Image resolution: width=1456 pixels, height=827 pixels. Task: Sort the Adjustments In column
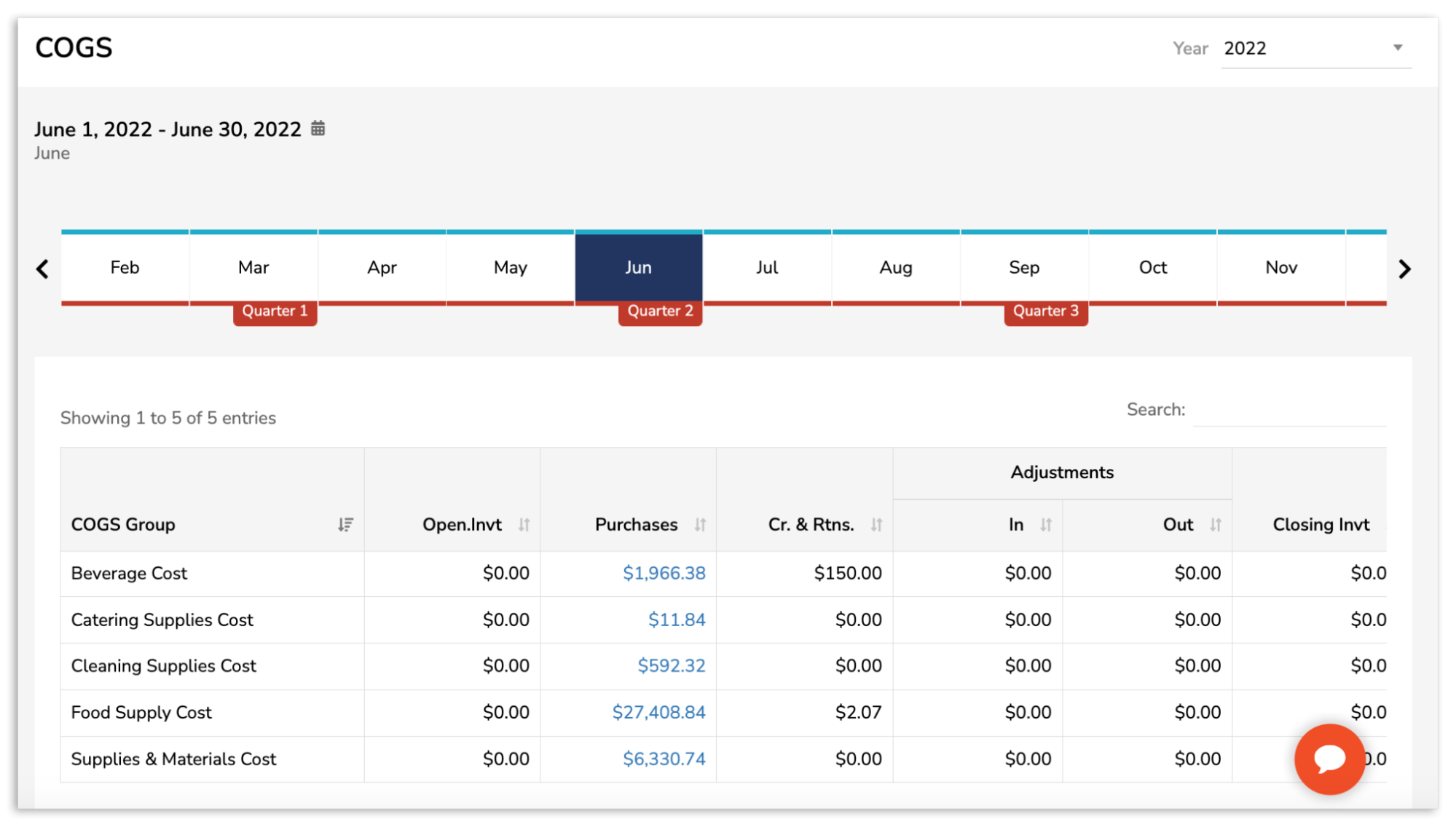1046,524
